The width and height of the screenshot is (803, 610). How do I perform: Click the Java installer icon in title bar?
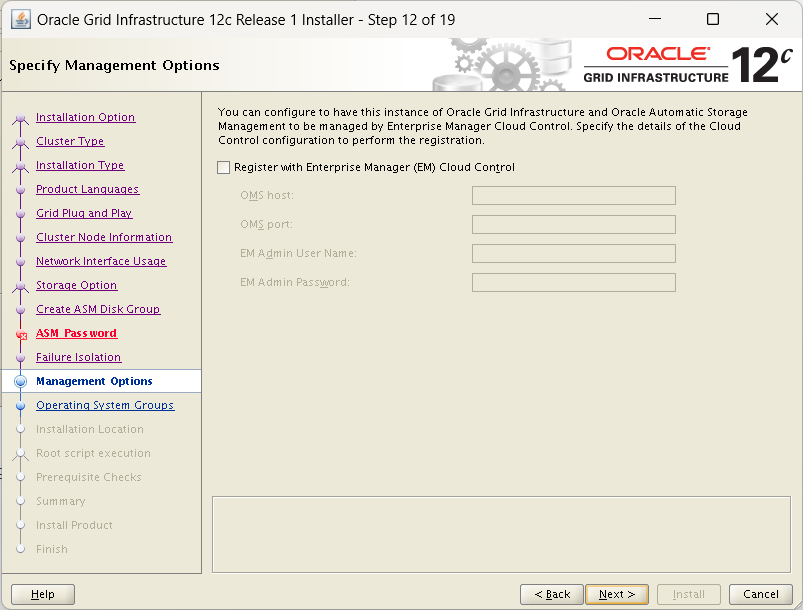21,20
